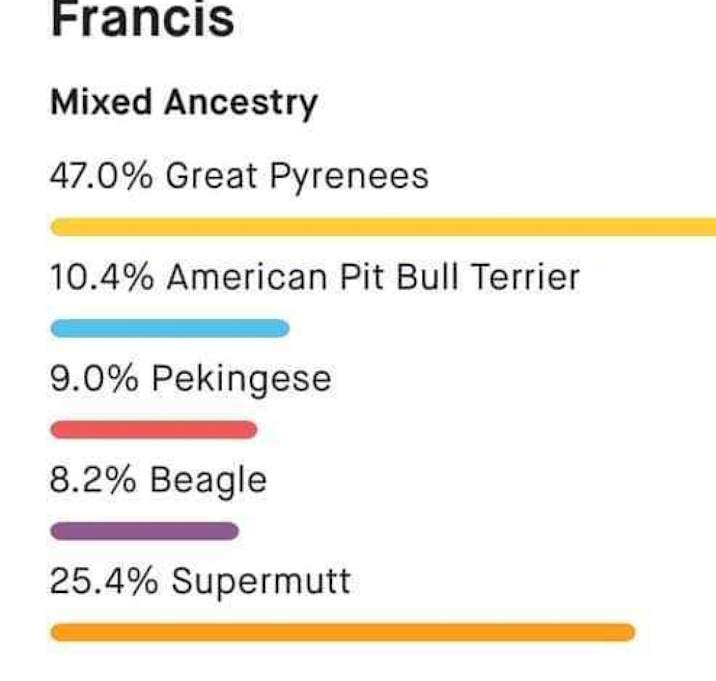716x681 pixels.
Task: Click the 8.2% percentage value
Action: (93, 480)
